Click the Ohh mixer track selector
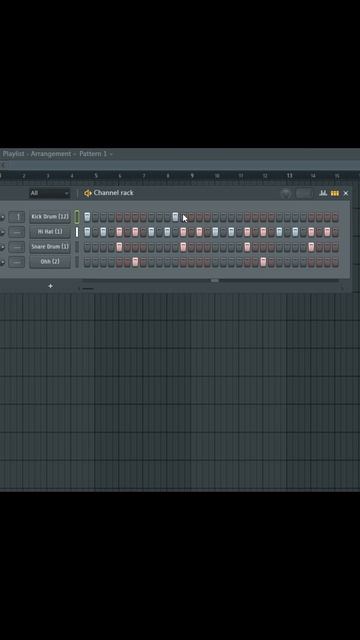This screenshot has height=640, width=360. [x=17, y=262]
